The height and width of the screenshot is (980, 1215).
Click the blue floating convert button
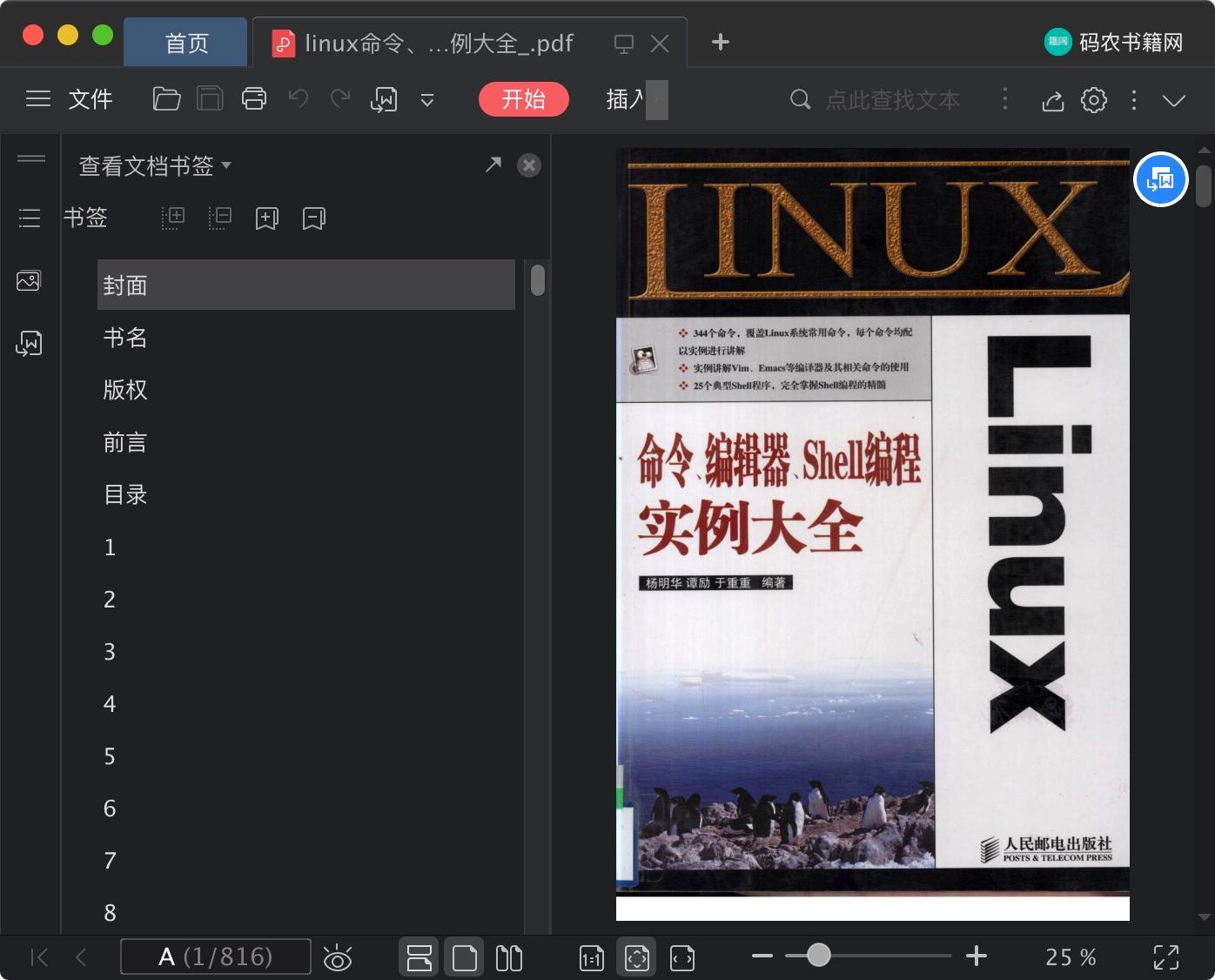pos(1161,179)
